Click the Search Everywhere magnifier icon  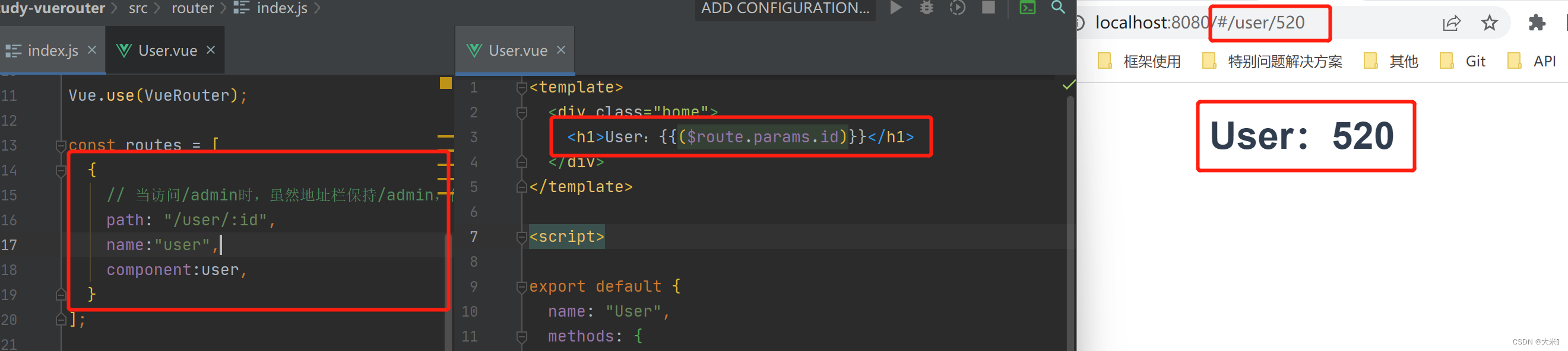[x=1059, y=7]
